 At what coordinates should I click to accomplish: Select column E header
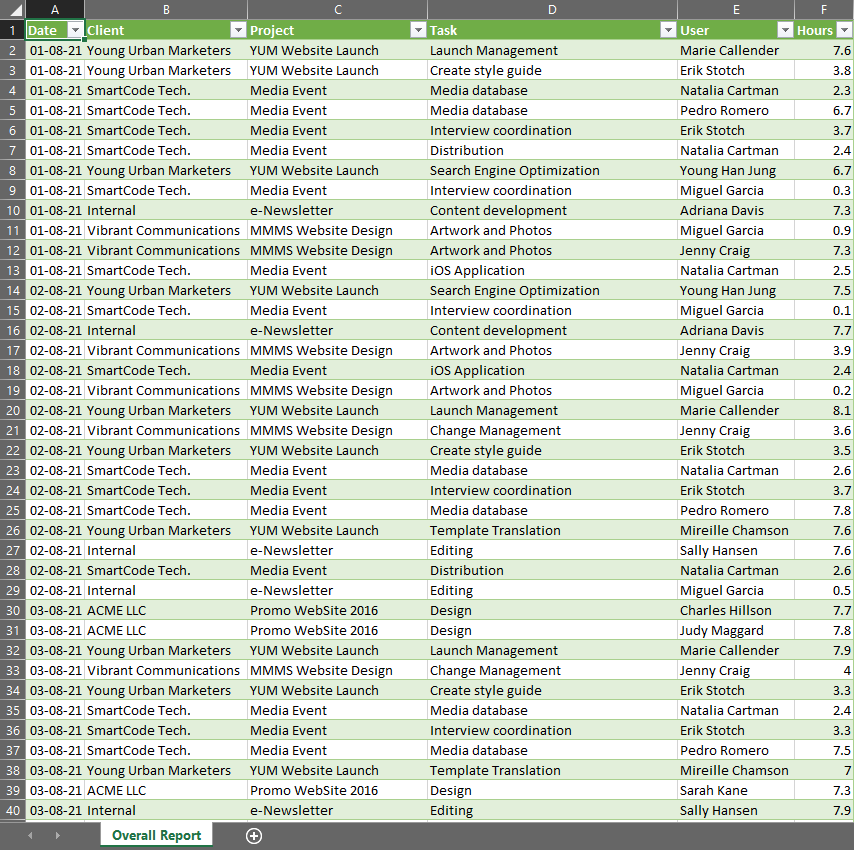pos(736,9)
